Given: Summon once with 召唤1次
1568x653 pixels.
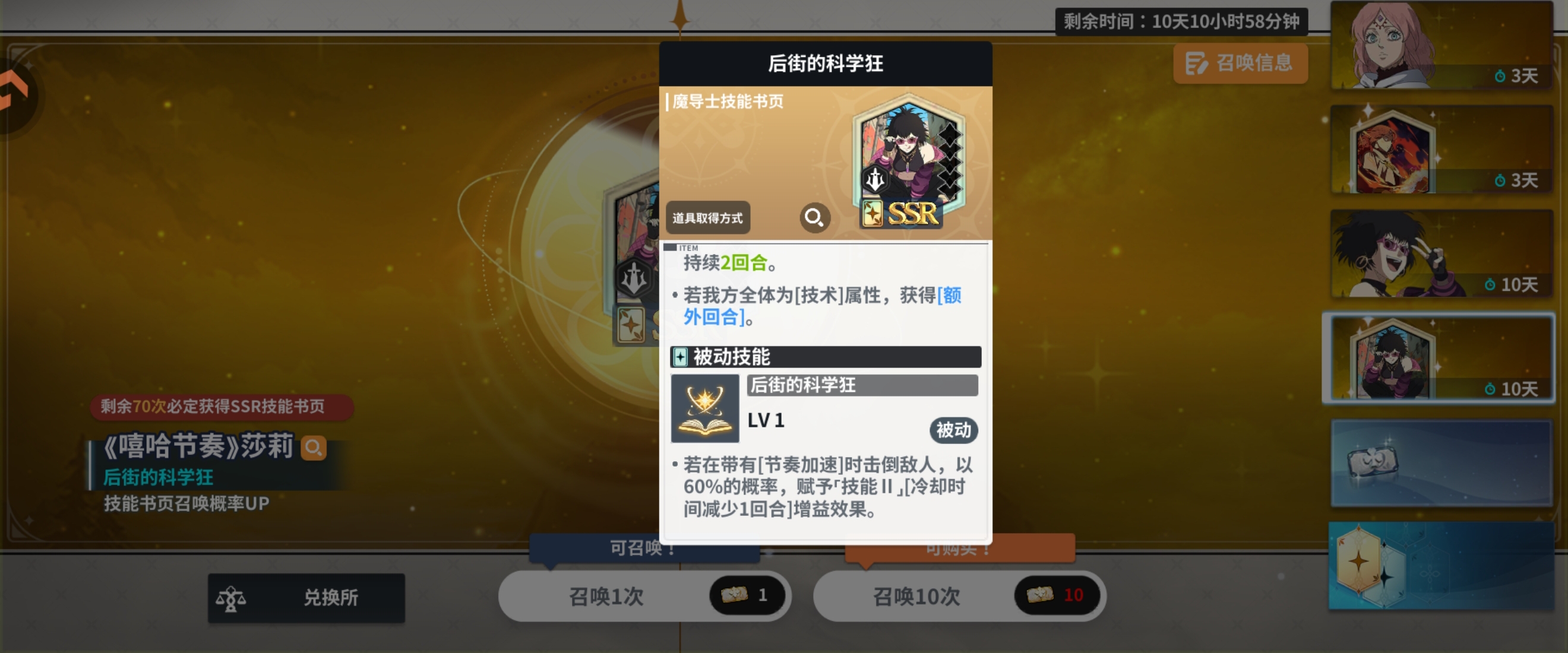Looking at the screenshot, I should point(644,596).
